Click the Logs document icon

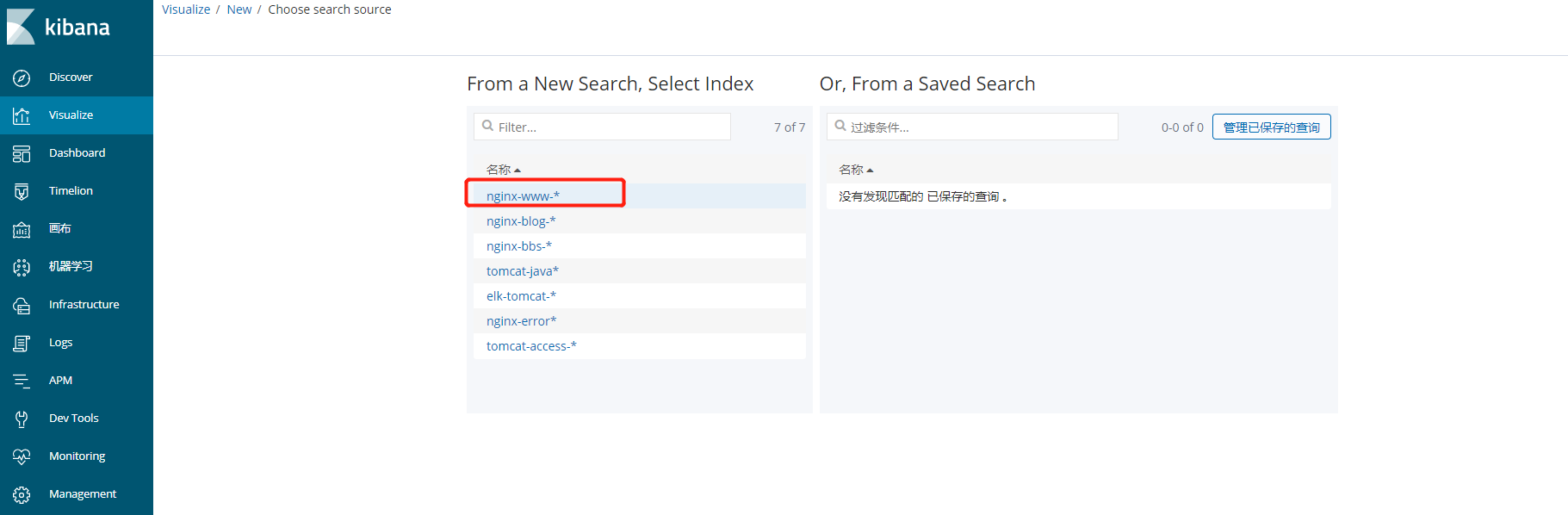22,343
